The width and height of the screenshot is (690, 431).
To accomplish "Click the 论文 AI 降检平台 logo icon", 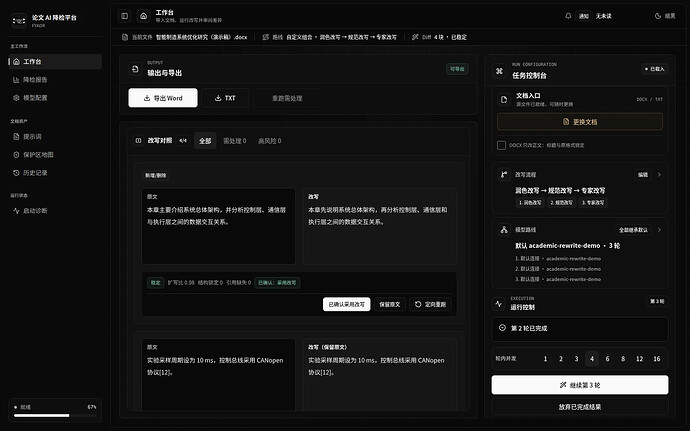I will click(19, 20).
